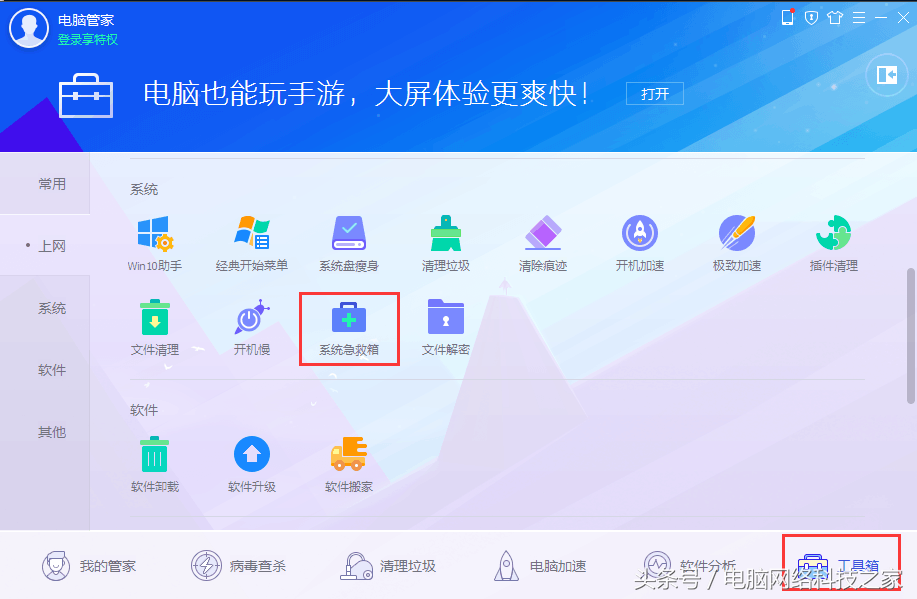The image size is (917, 599).
Task: Select the 上网 sidebar tab
Action: tap(45, 246)
